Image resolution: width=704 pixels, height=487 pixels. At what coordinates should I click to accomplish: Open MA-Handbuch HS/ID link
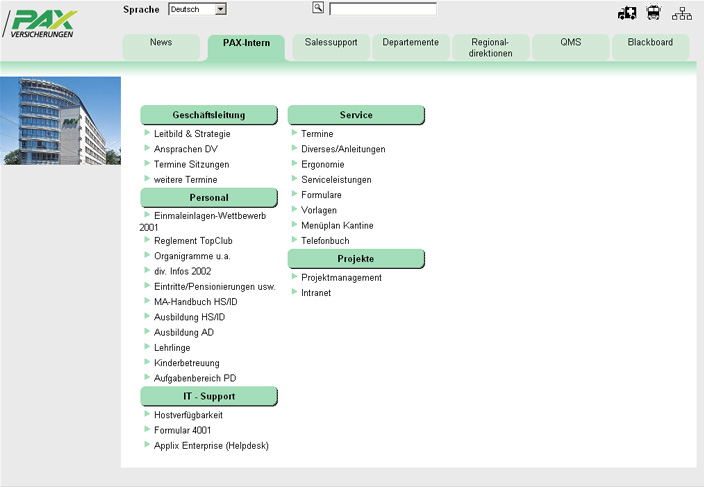click(196, 302)
